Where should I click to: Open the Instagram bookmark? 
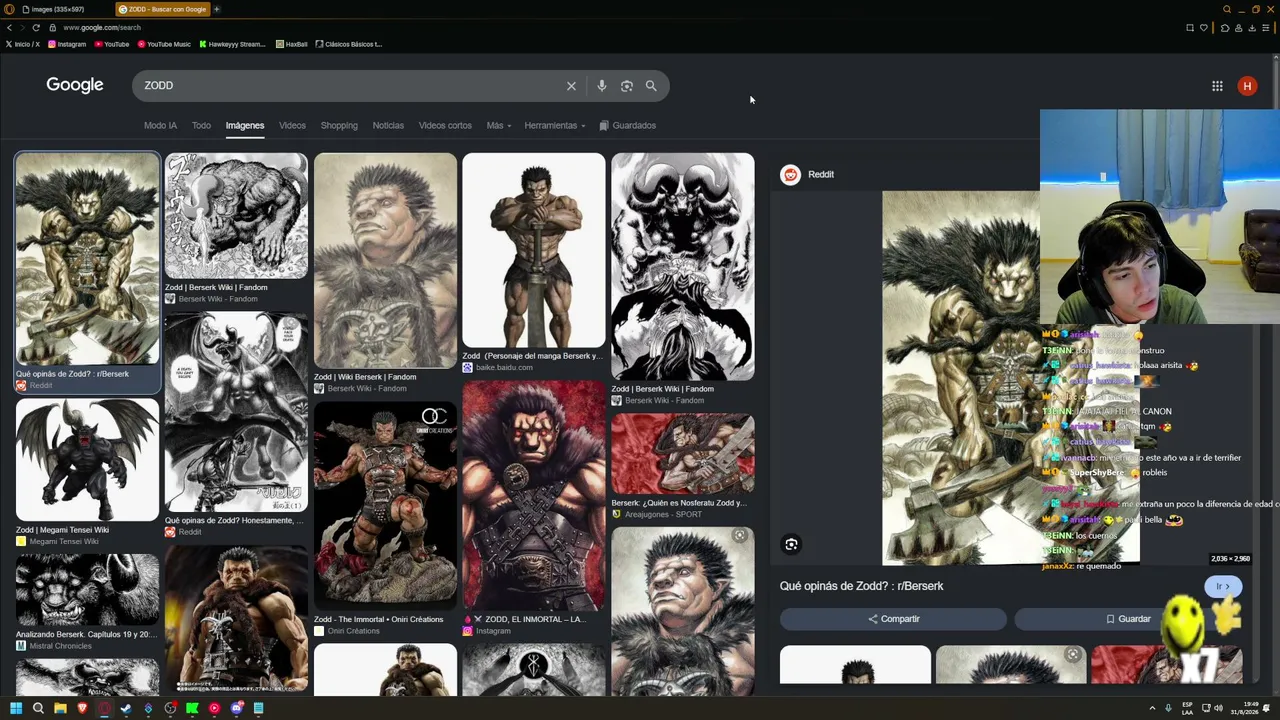pos(66,44)
